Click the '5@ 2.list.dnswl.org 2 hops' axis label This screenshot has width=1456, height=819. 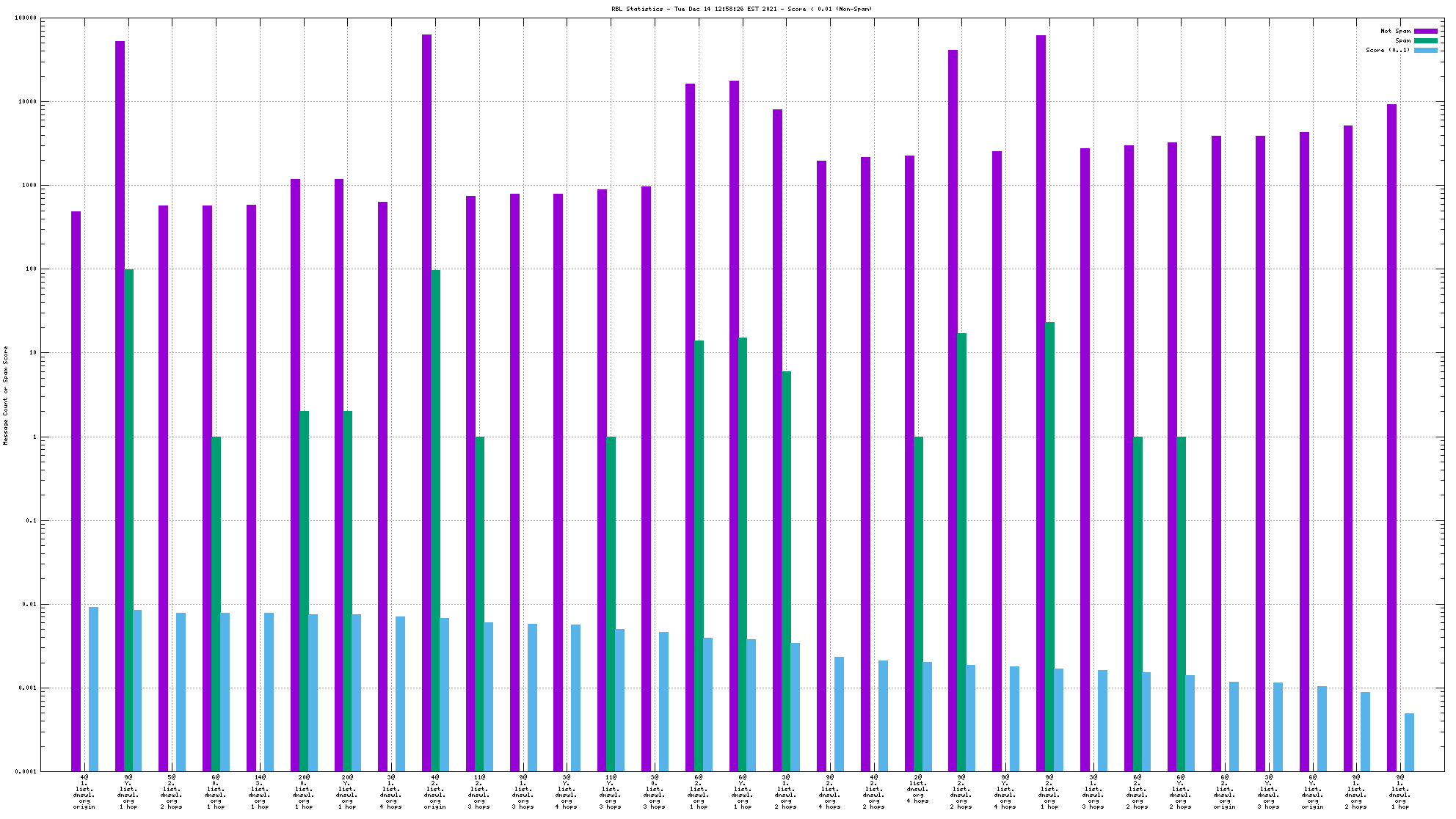pos(172,791)
